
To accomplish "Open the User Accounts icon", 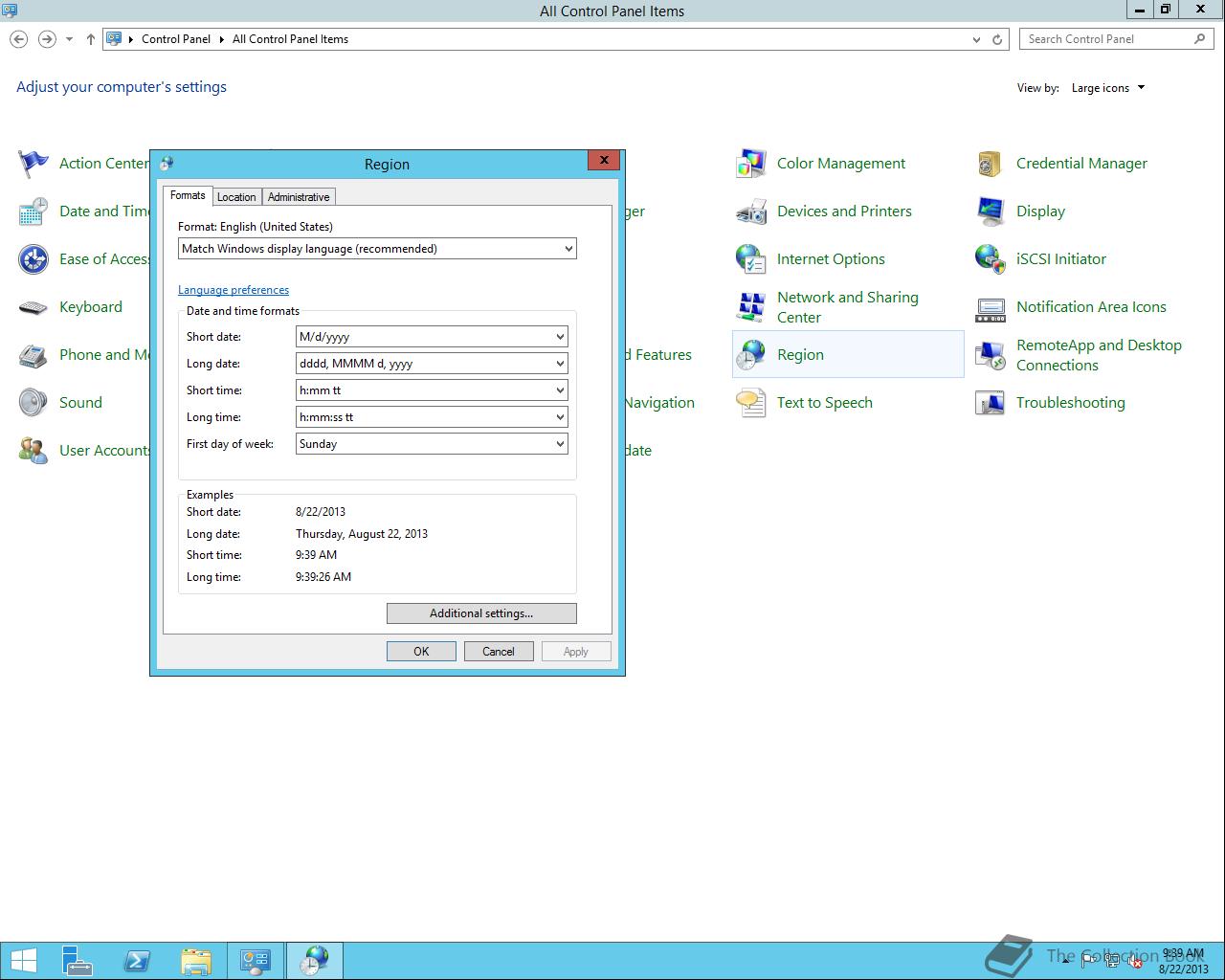I will coord(33,451).
